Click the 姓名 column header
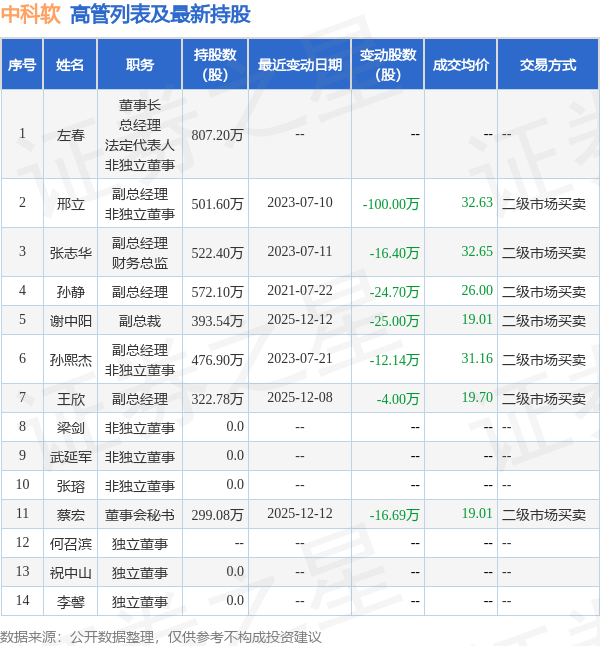 click(70, 65)
